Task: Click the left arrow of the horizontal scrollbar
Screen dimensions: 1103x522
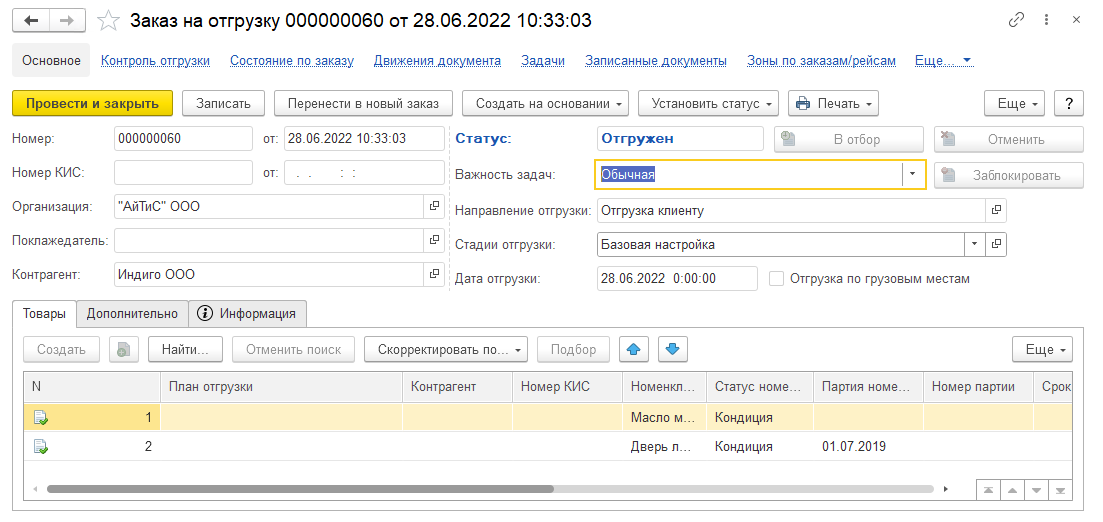Action: tap(34, 488)
